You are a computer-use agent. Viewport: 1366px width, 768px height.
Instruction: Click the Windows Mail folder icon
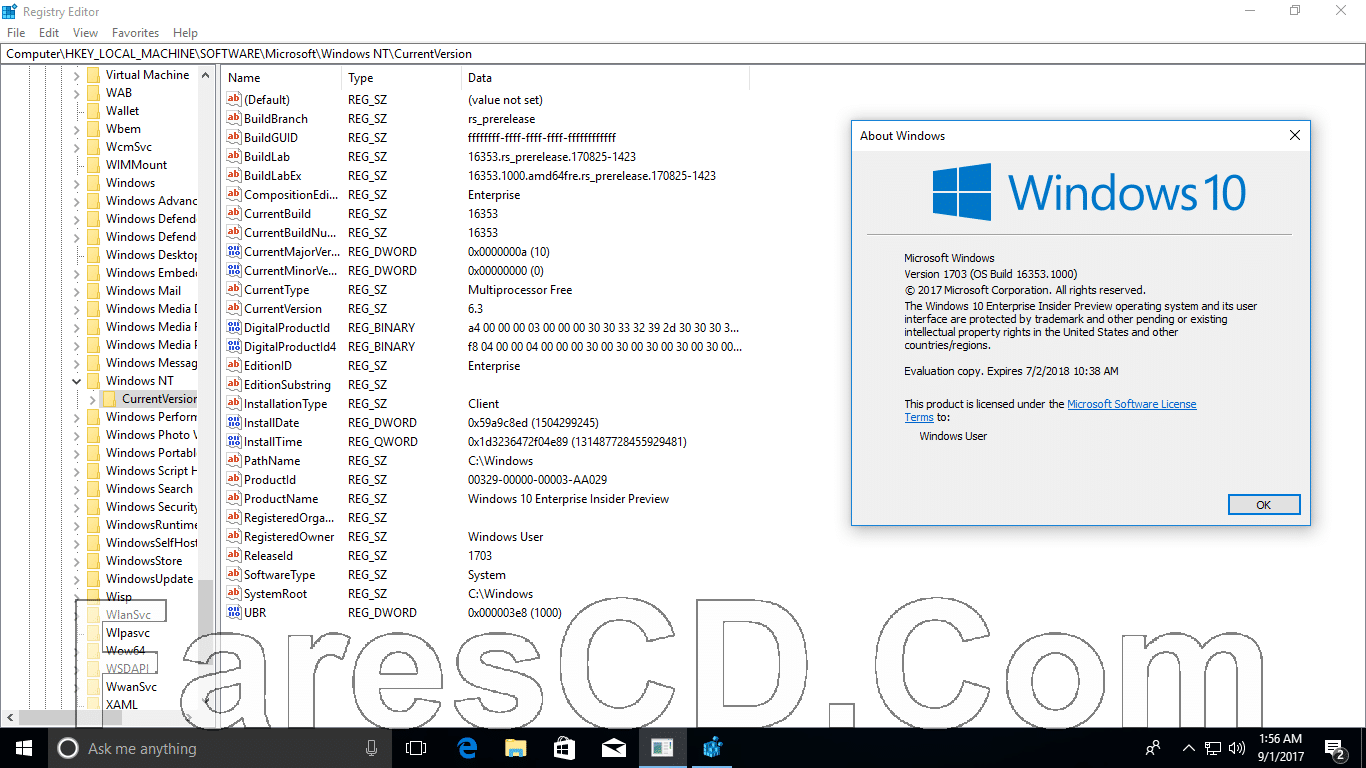click(x=94, y=290)
